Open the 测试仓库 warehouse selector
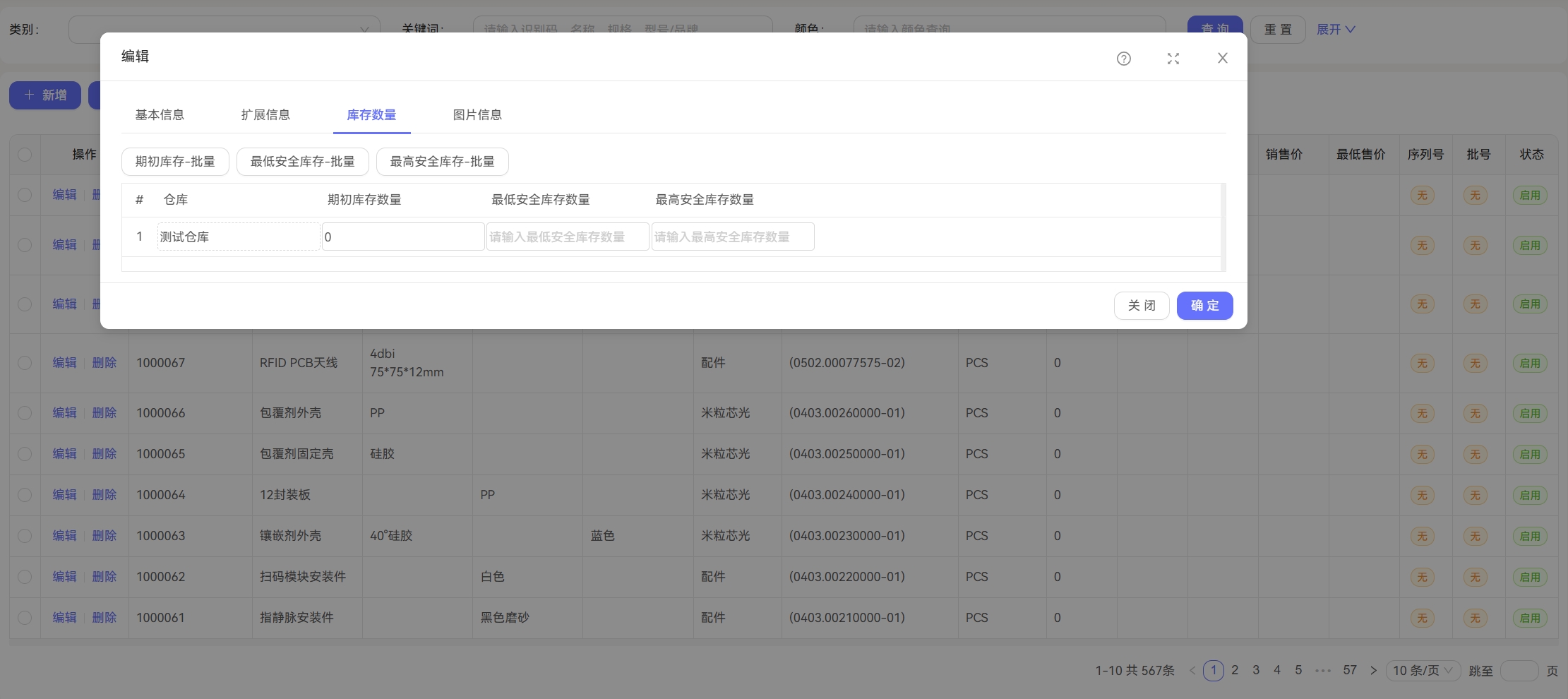This screenshot has width=1568, height=699. coord(238,237)
